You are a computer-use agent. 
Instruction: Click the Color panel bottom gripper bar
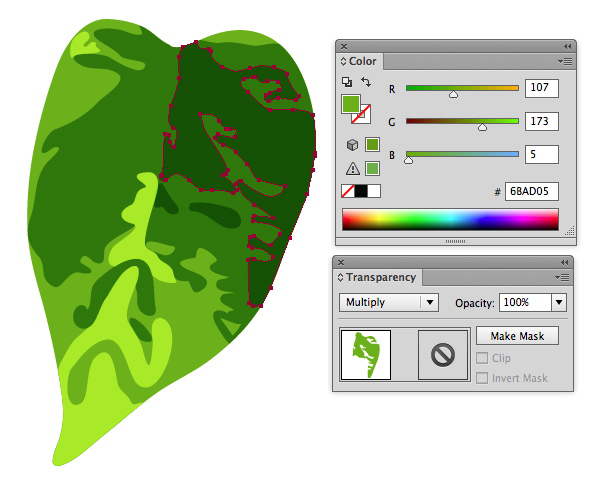(455, 242)
